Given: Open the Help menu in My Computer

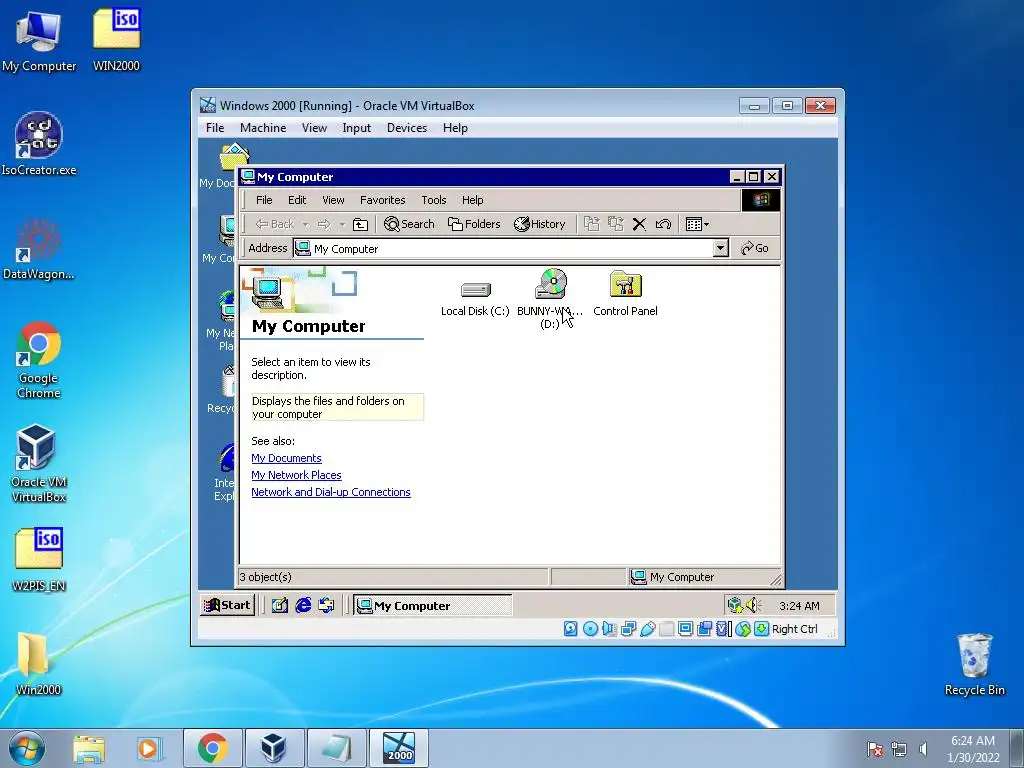Looking at the screenshot, I should pyautogui.click(x=473, y=200).
